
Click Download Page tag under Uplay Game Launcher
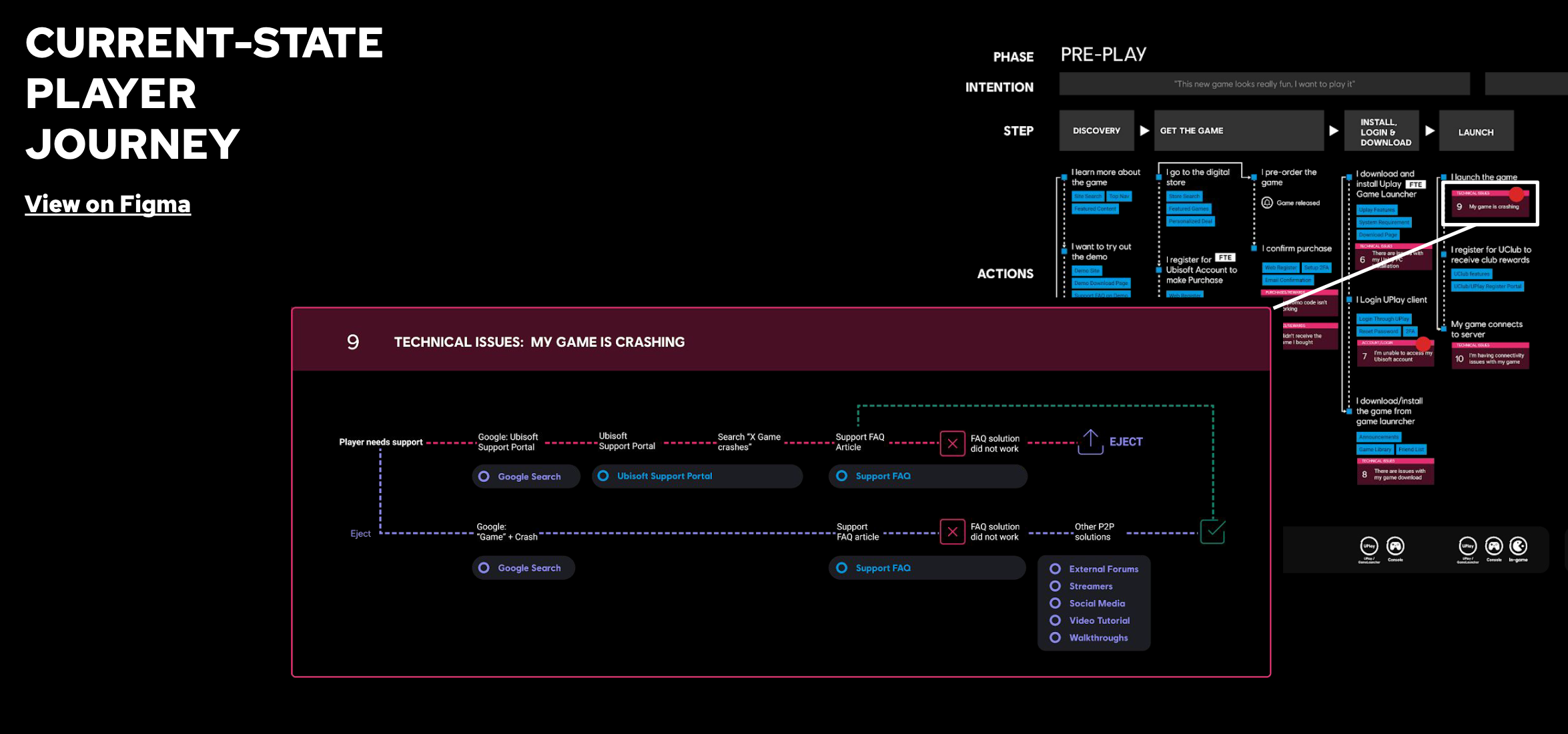1378,235
